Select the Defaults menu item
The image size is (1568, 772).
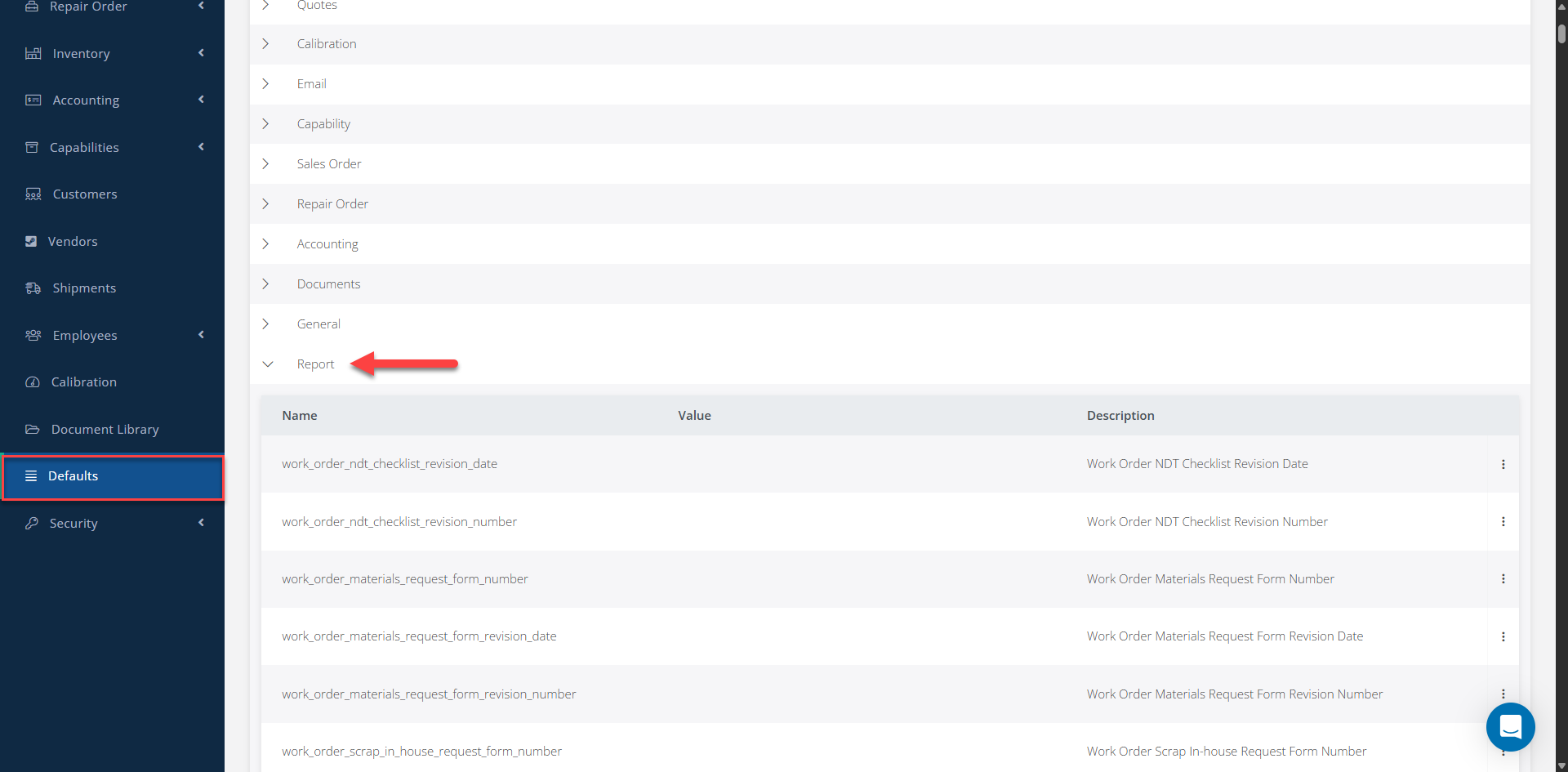click(113, 477)
